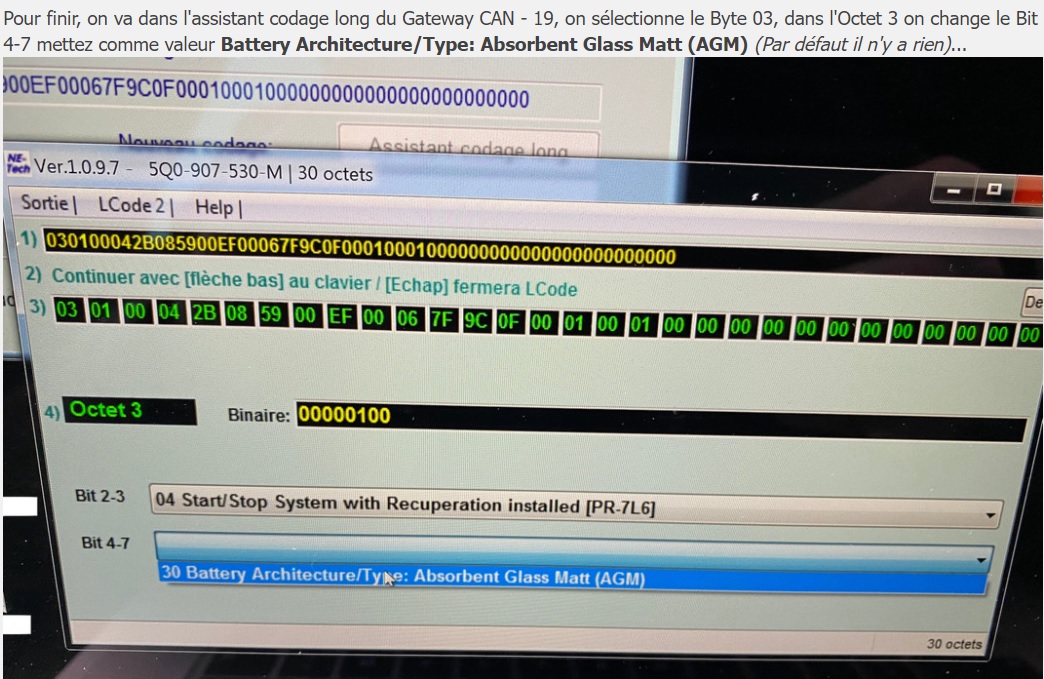Click the Bit 2-3 label
The width and height of the screenshot is (1044, 679).
coord(100,496)
